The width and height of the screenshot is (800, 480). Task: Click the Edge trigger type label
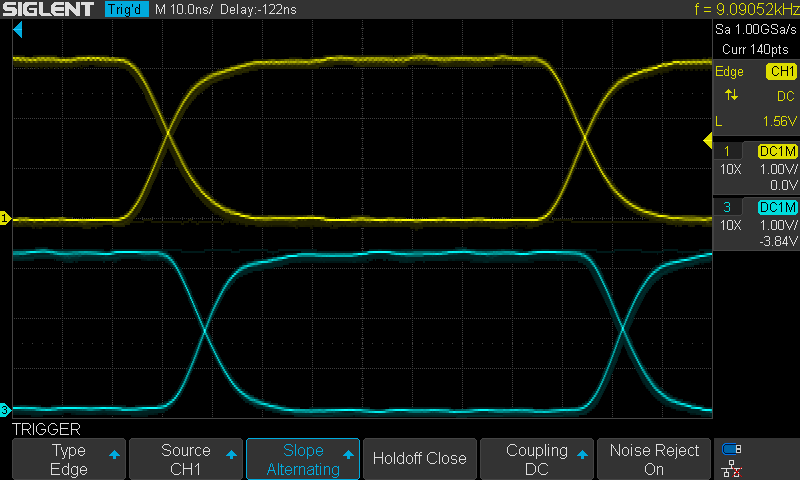click(x=729, y=72)
